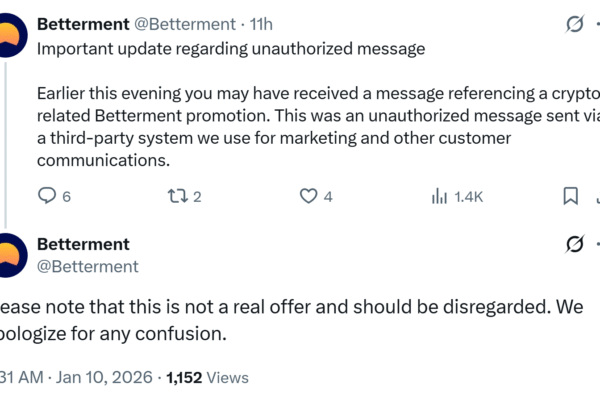Open the 1.4K views analytics icon
Image resolution: width=600 pixels, height=400 pixels.
[439, 196]
